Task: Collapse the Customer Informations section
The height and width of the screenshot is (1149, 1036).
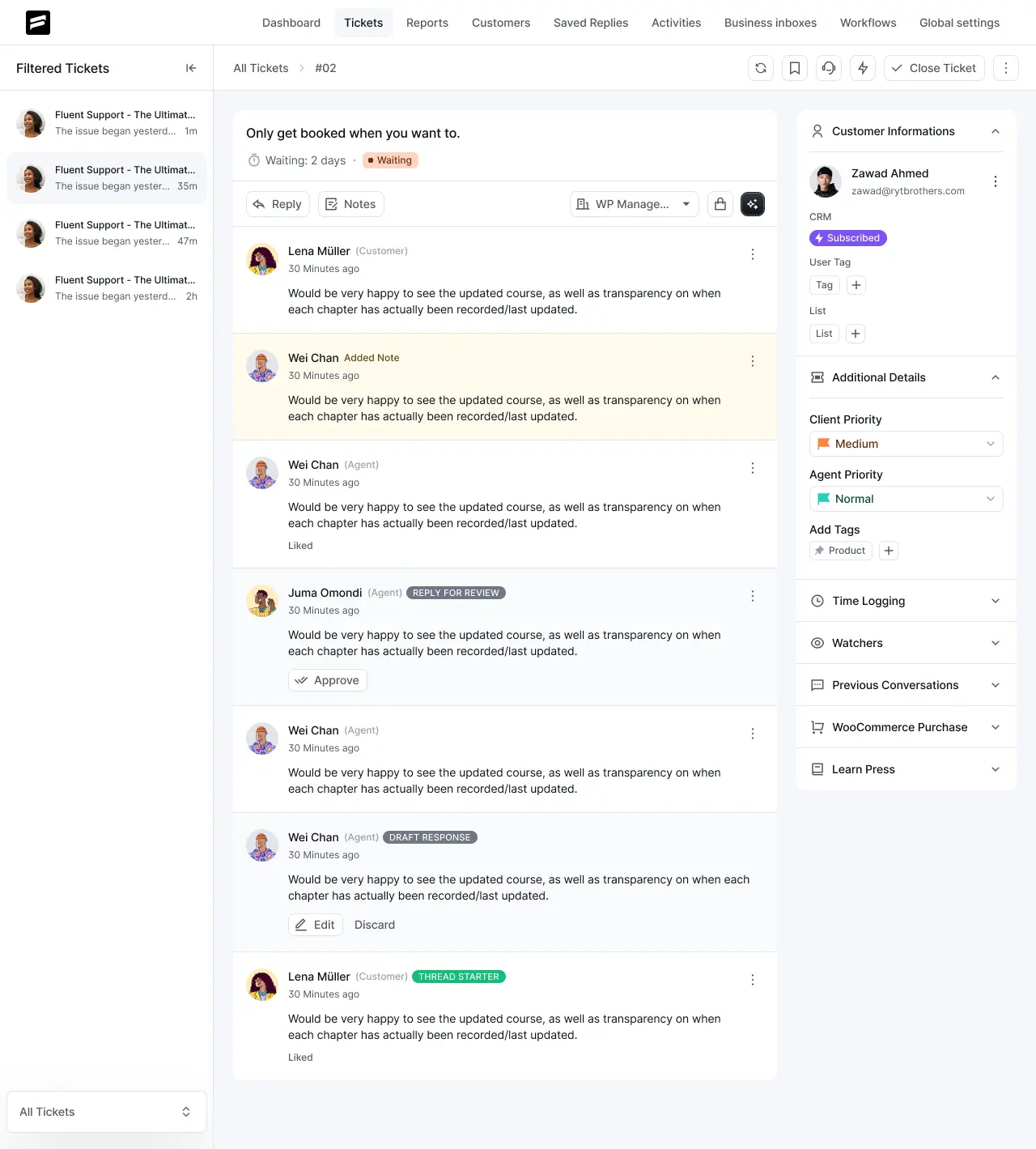Action: 995,131
